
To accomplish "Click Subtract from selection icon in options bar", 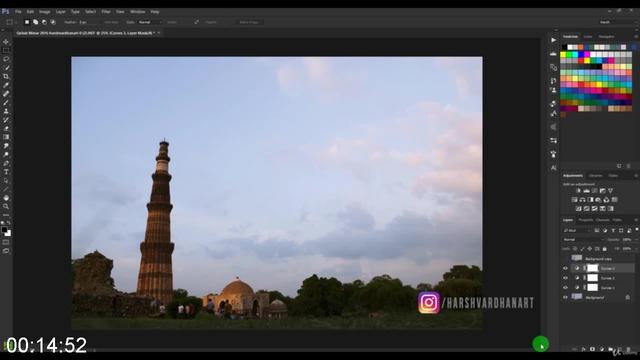I will tap(44, 22).
